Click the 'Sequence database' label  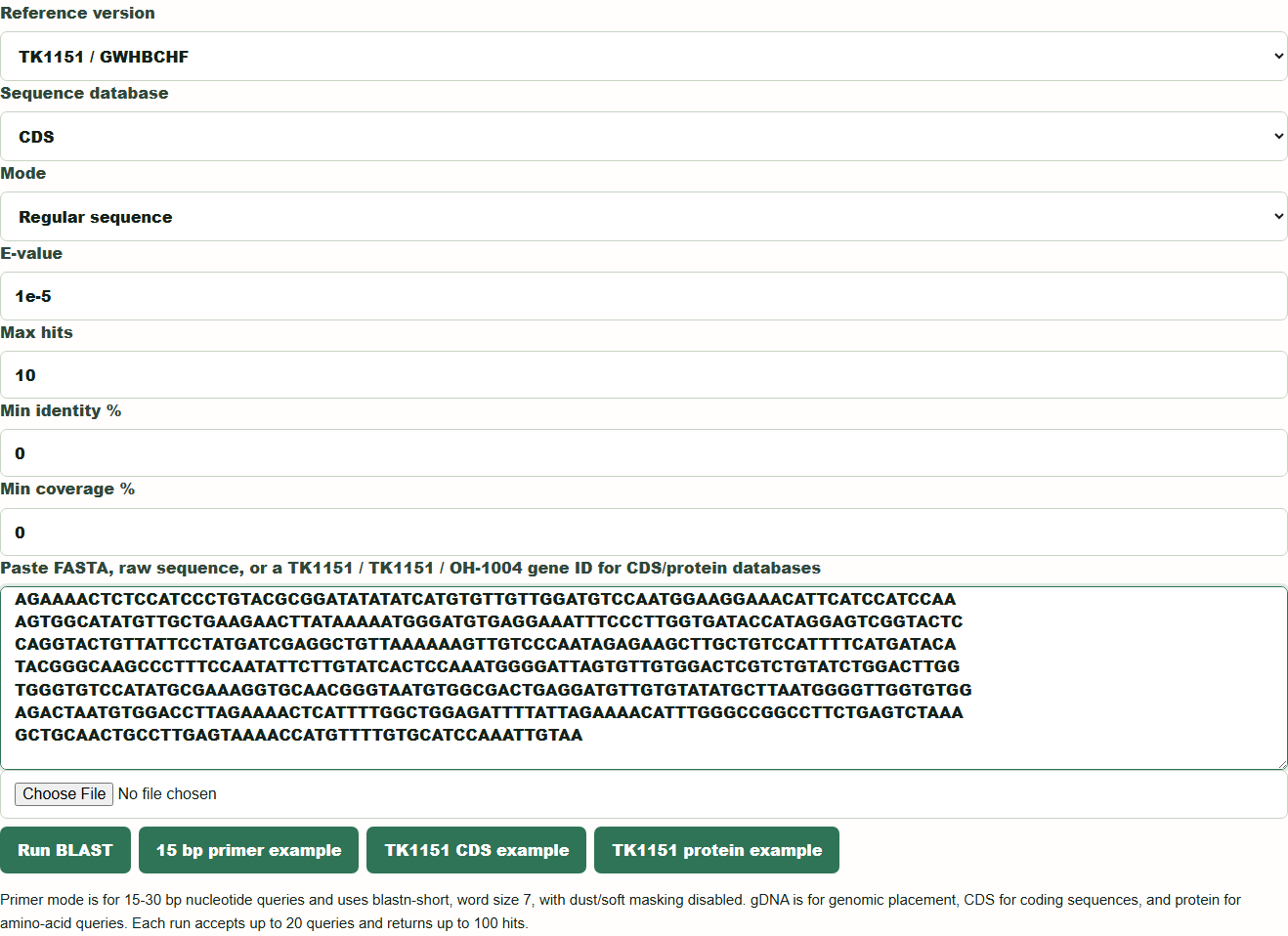coord(84,93)
